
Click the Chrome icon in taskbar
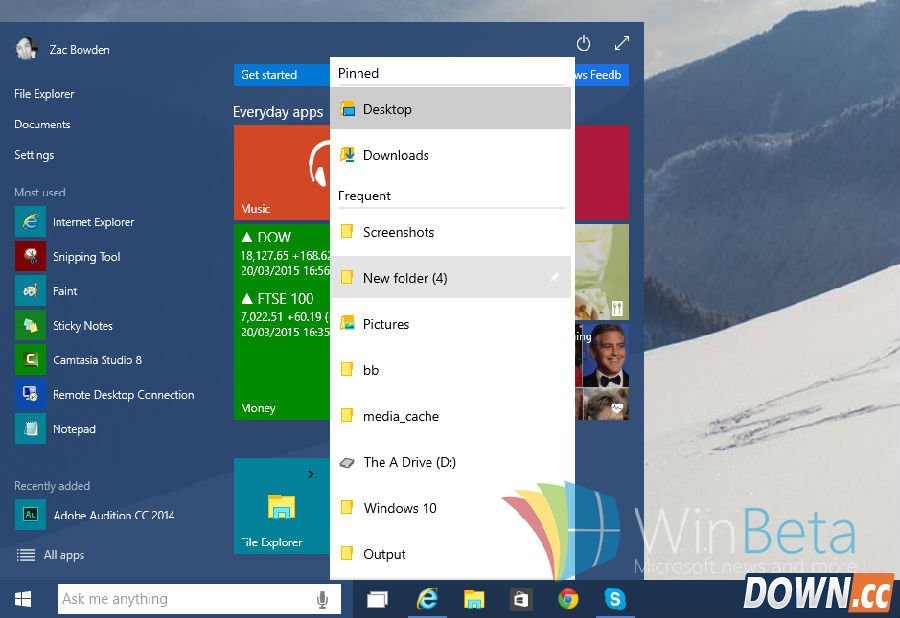[x=568, y=599]
